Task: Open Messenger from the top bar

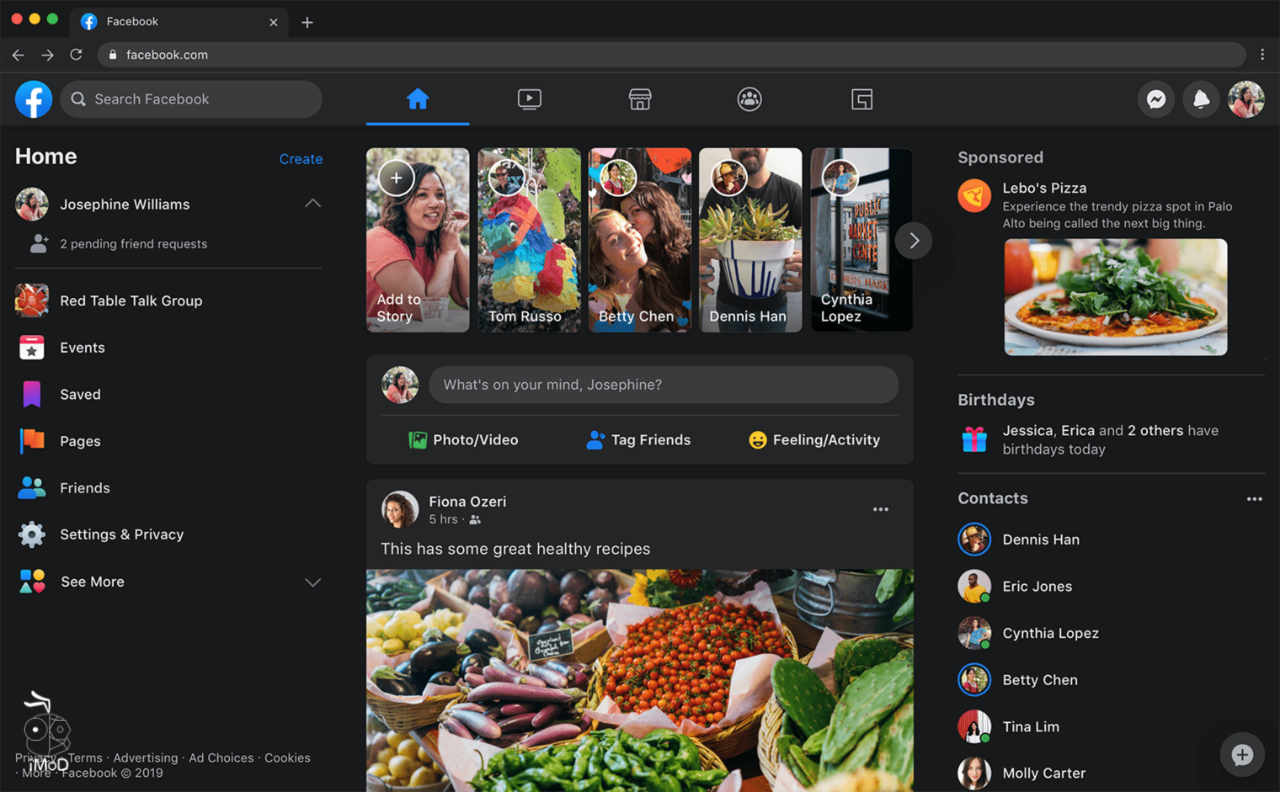Action: pyautogui.click(x=1156, y=99)
